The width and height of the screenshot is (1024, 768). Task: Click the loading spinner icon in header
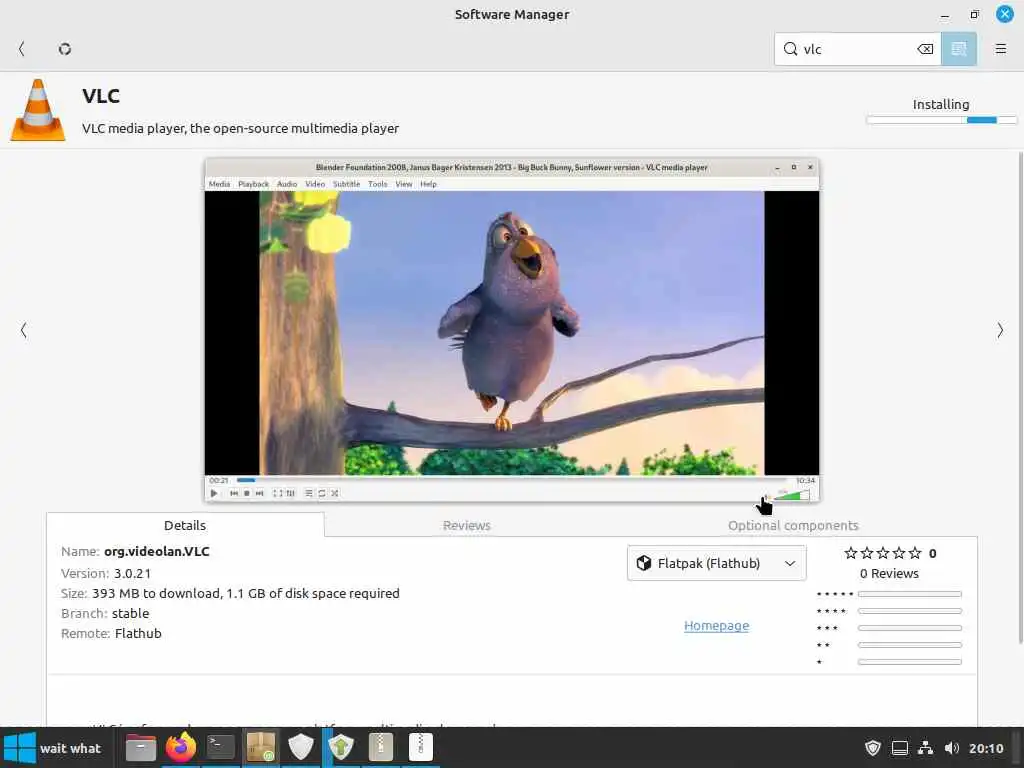pyautogui.click(x=65, y=49)
